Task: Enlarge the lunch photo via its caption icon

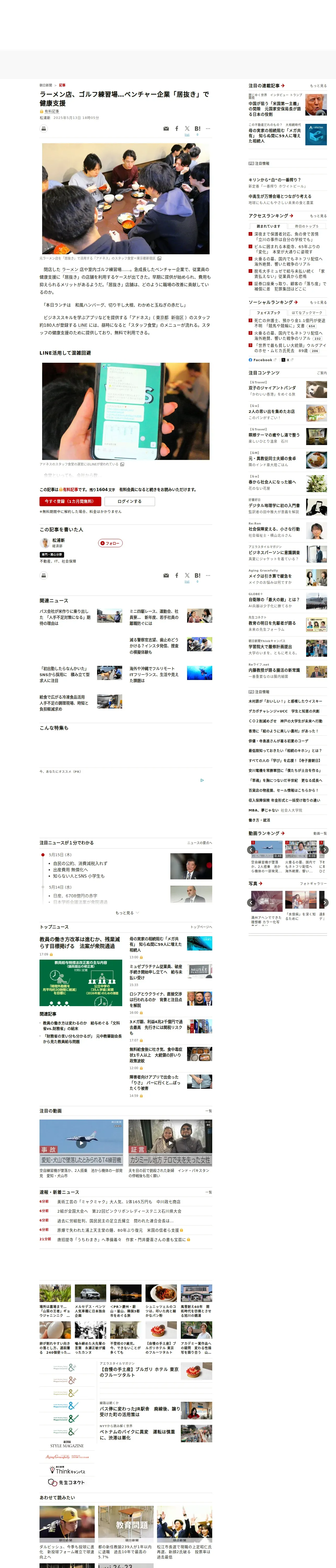Action: pos(159,258)
